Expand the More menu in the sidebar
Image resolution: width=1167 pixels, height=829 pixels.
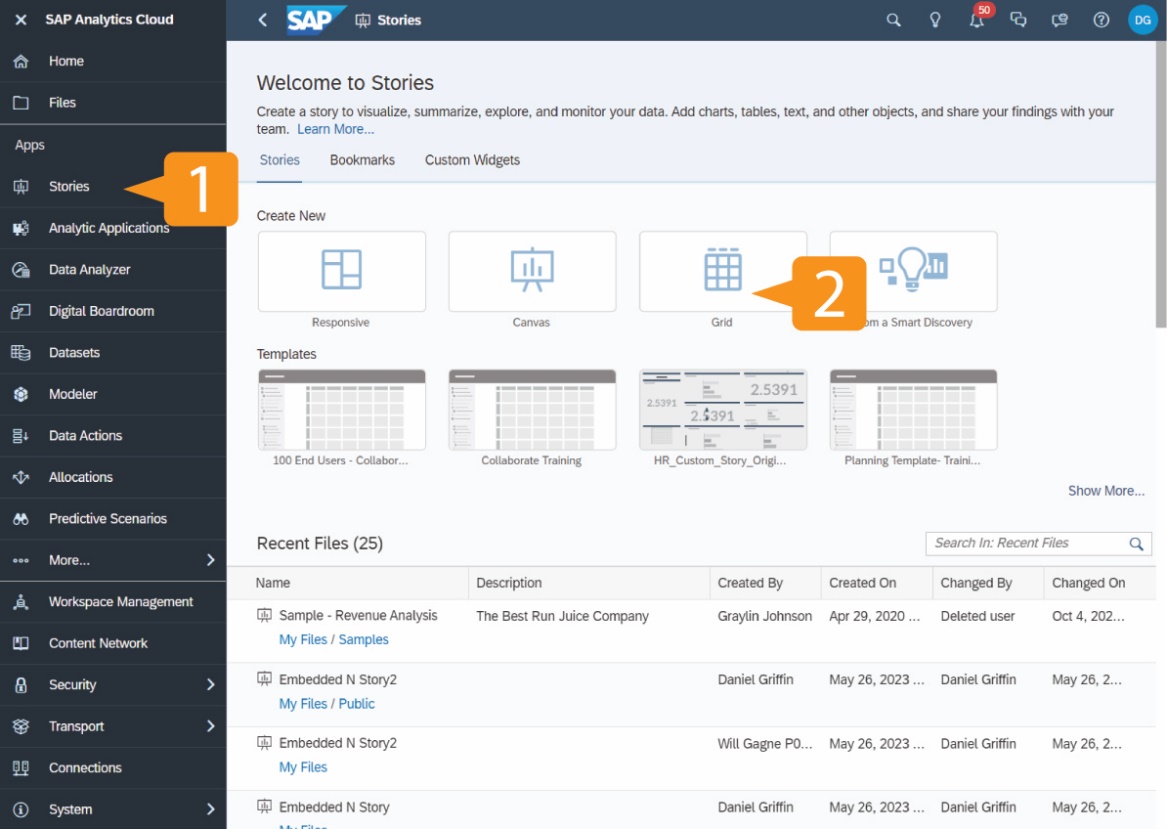coord(69,559)
